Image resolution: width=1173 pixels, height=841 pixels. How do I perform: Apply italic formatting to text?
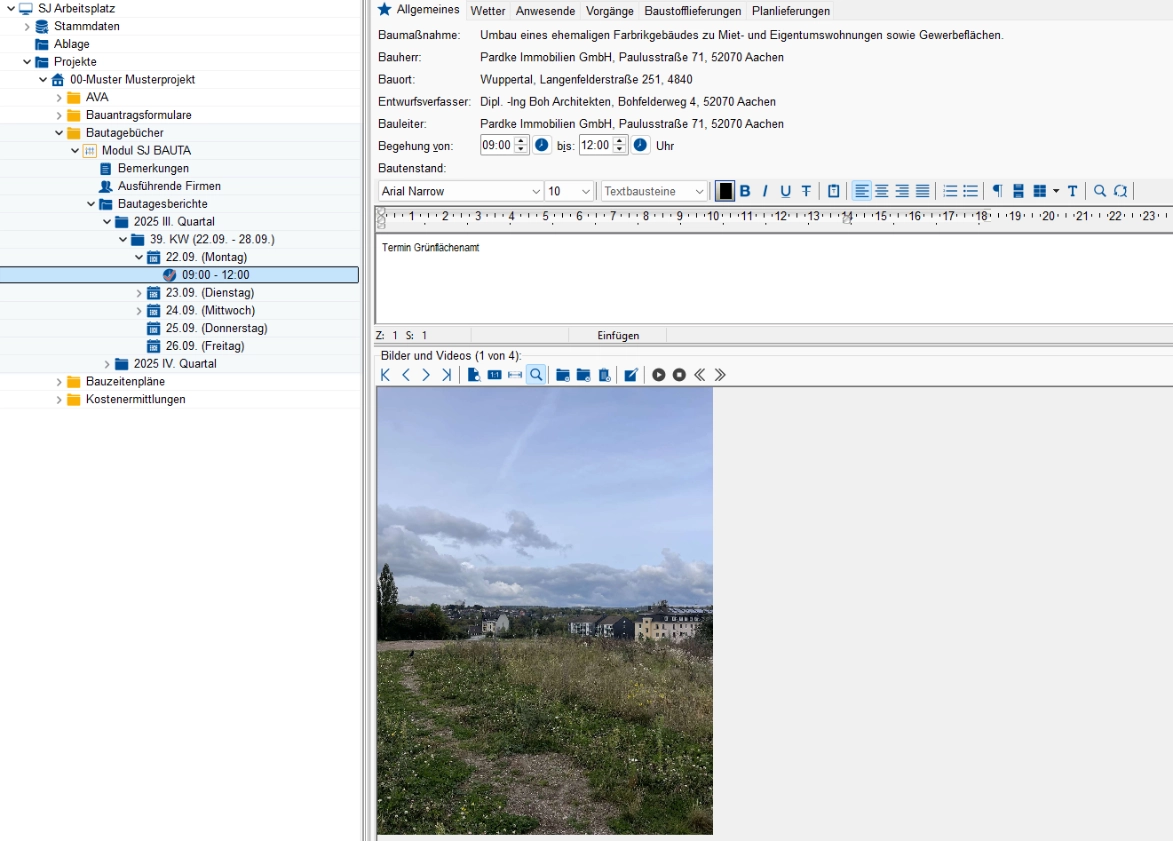pyautogui.click(x=765, y=191)
